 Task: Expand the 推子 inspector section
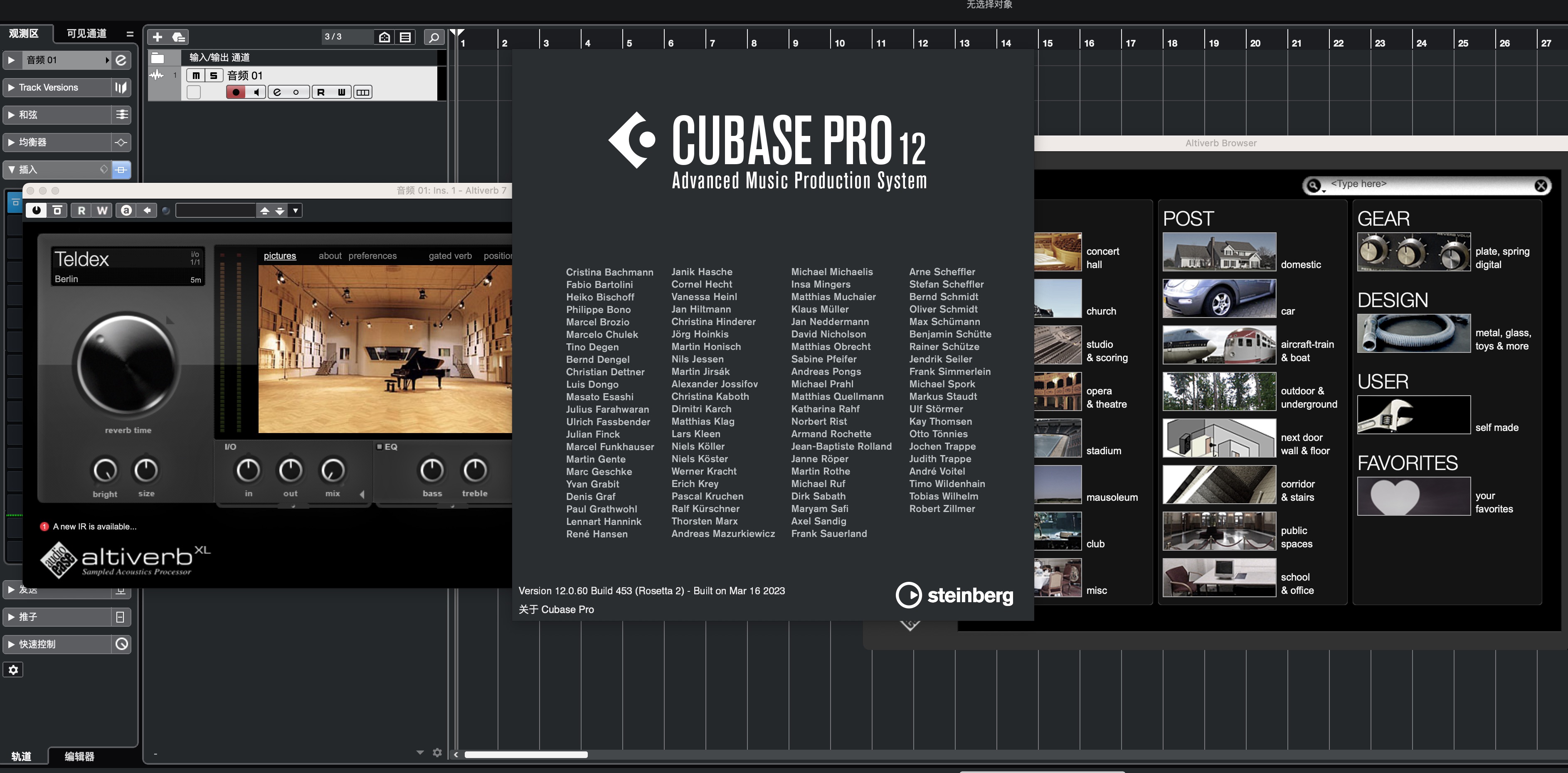[11, 617]
